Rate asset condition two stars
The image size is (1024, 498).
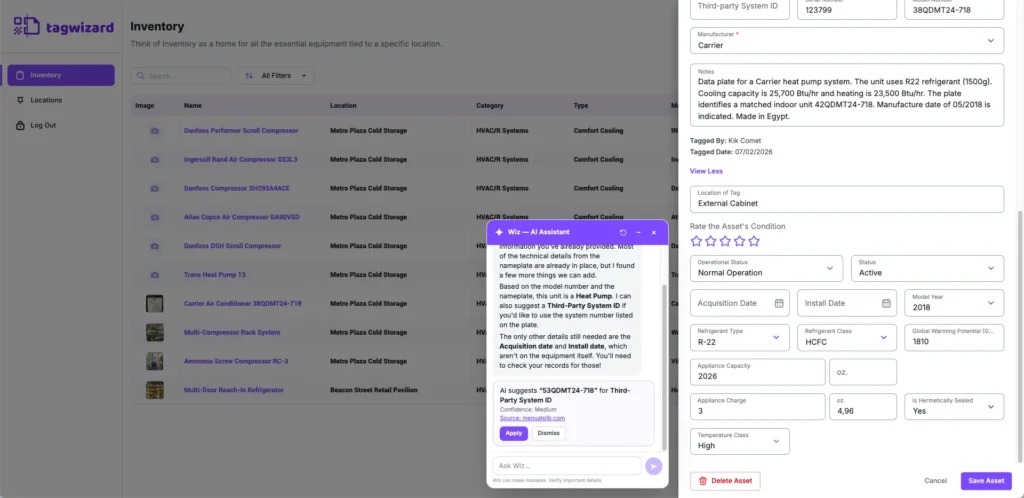[x=711, y=241]
